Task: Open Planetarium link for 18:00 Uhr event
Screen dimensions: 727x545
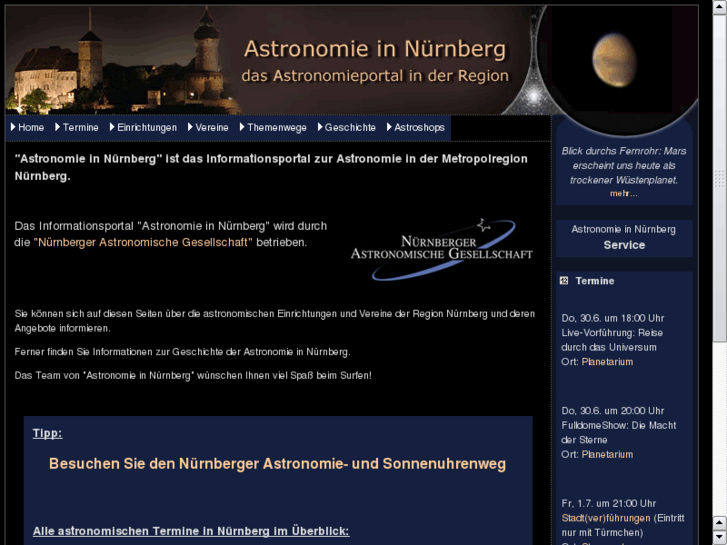Action: (607, 362)
